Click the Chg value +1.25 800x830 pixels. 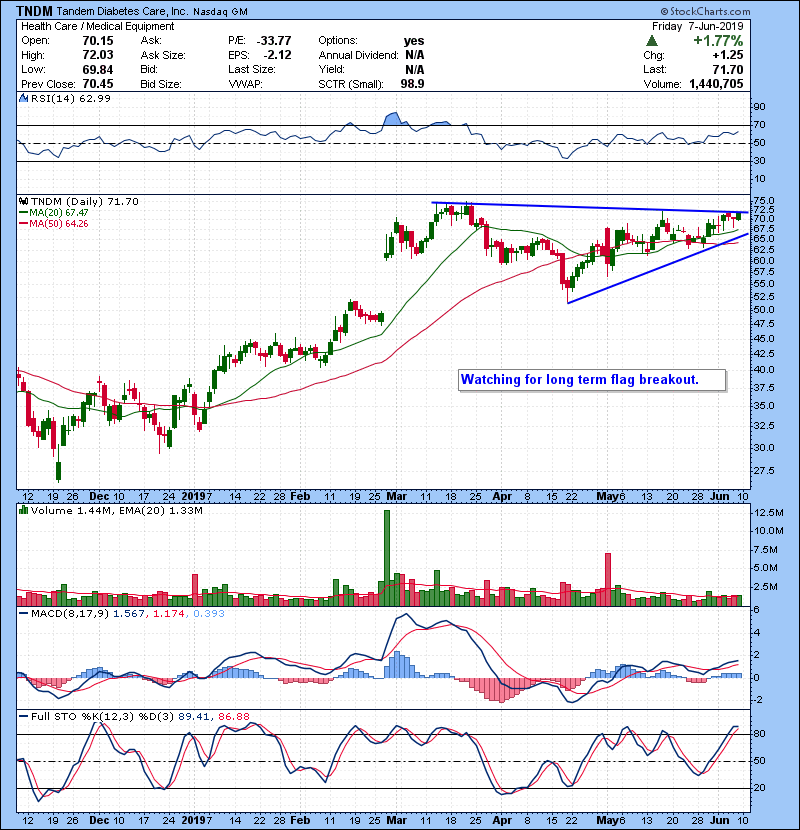click(727, 55)
